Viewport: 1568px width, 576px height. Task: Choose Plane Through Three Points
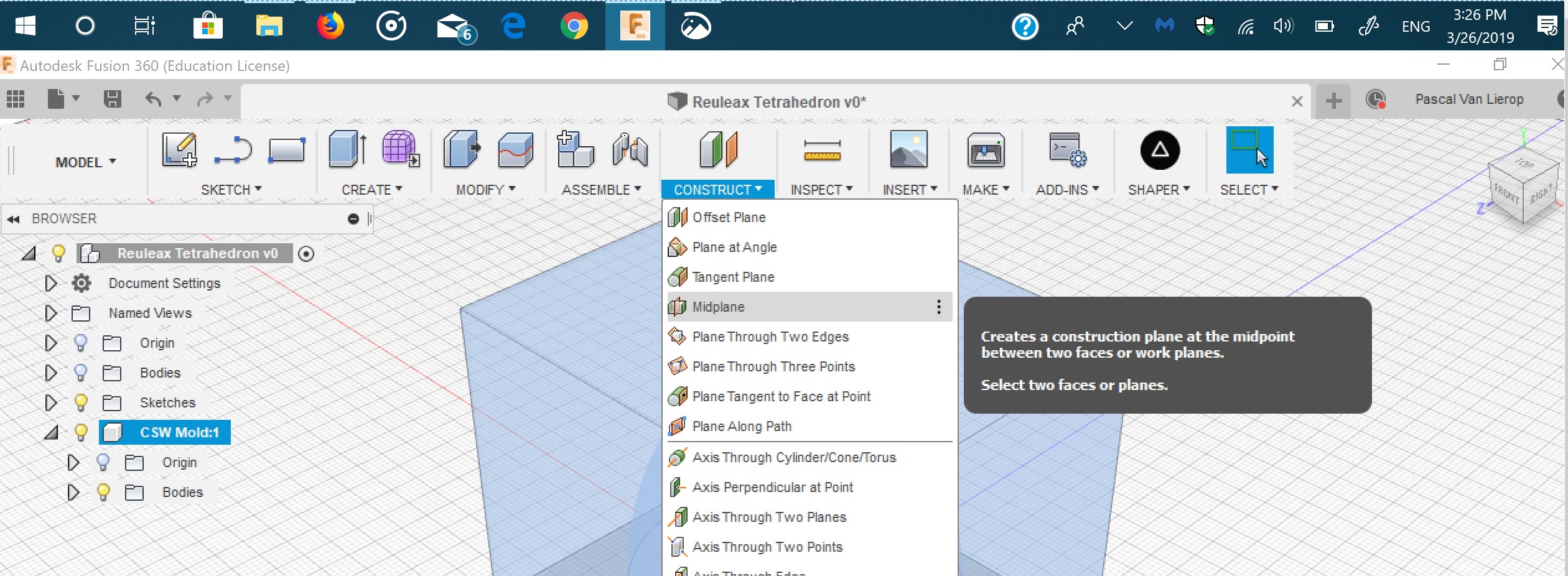pos(810,366)
